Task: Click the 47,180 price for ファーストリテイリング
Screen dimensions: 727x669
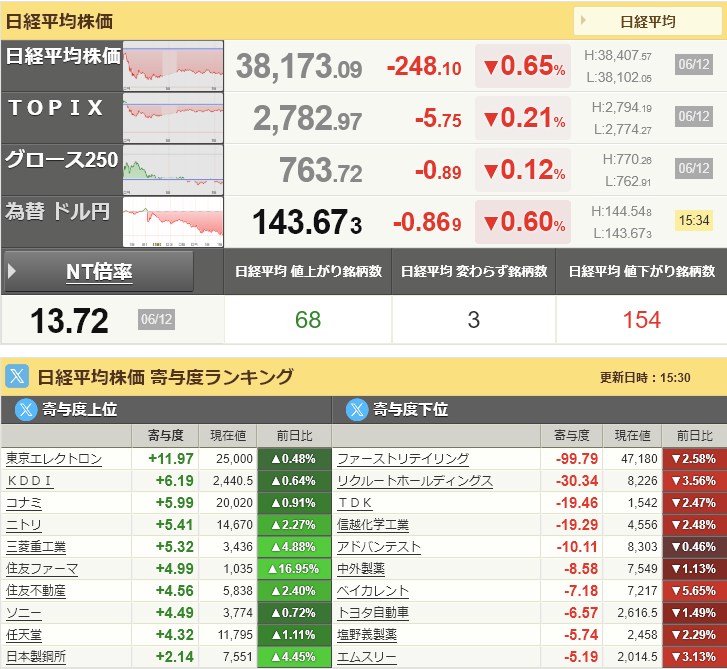Action: click(639, 459)
